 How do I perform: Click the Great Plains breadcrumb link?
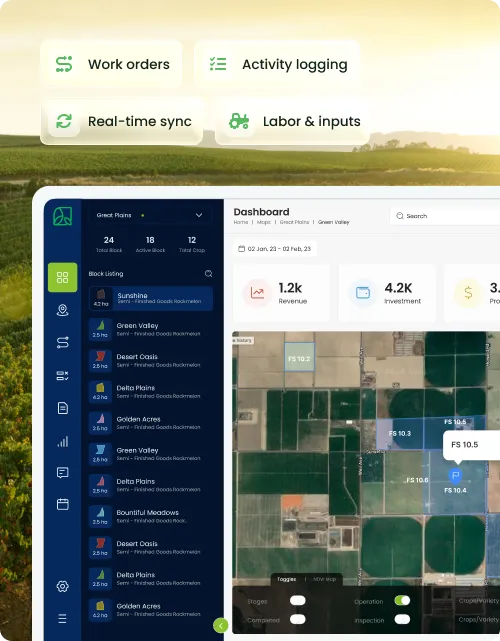point(294,222)
